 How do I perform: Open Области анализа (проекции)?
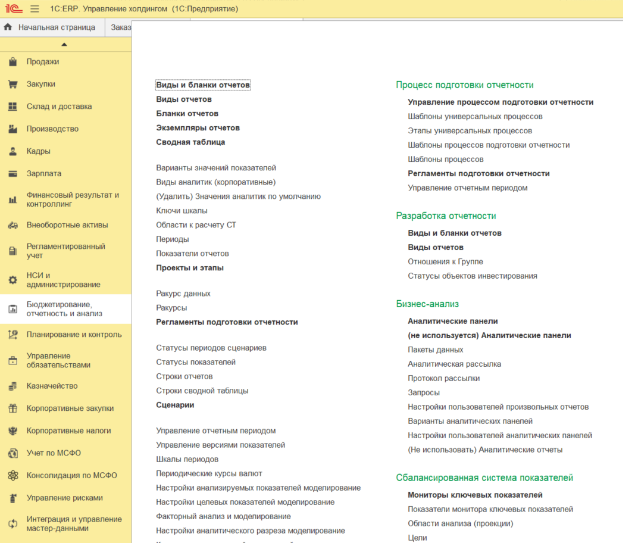(x=460, y=524)
